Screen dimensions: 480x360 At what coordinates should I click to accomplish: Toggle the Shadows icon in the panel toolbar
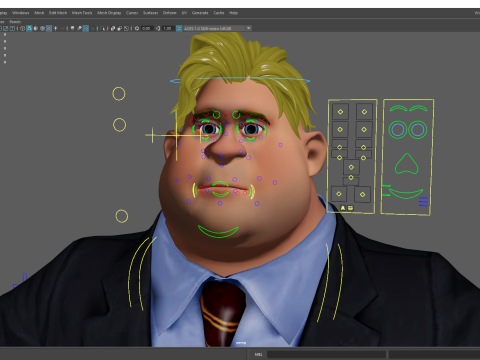(x=62, y=28)
